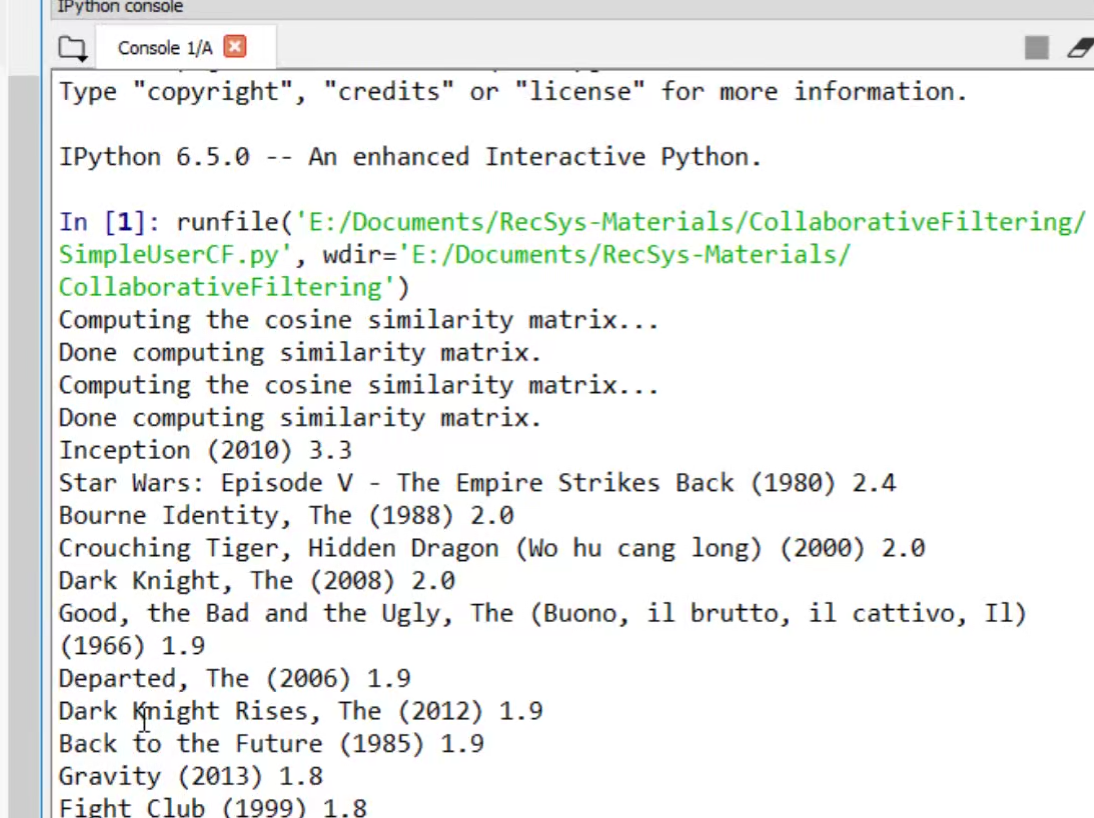Click the gray stop execution square
Viewport: 1094px width, 818px height.
click(1037, 47)
